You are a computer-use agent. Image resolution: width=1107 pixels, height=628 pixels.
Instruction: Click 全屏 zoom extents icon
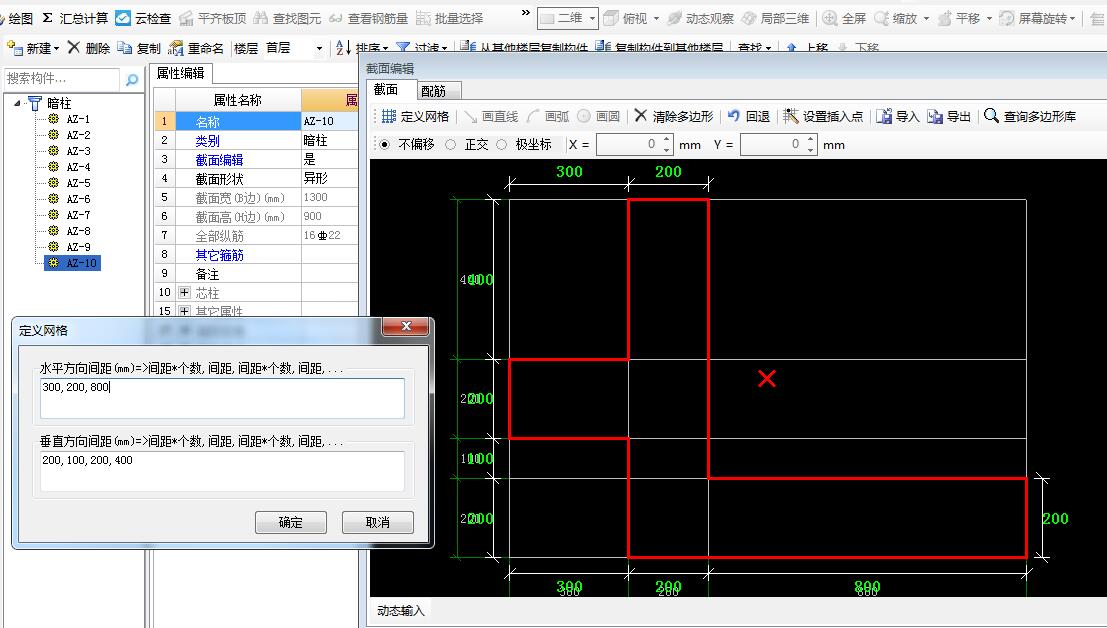click(830, 18)
